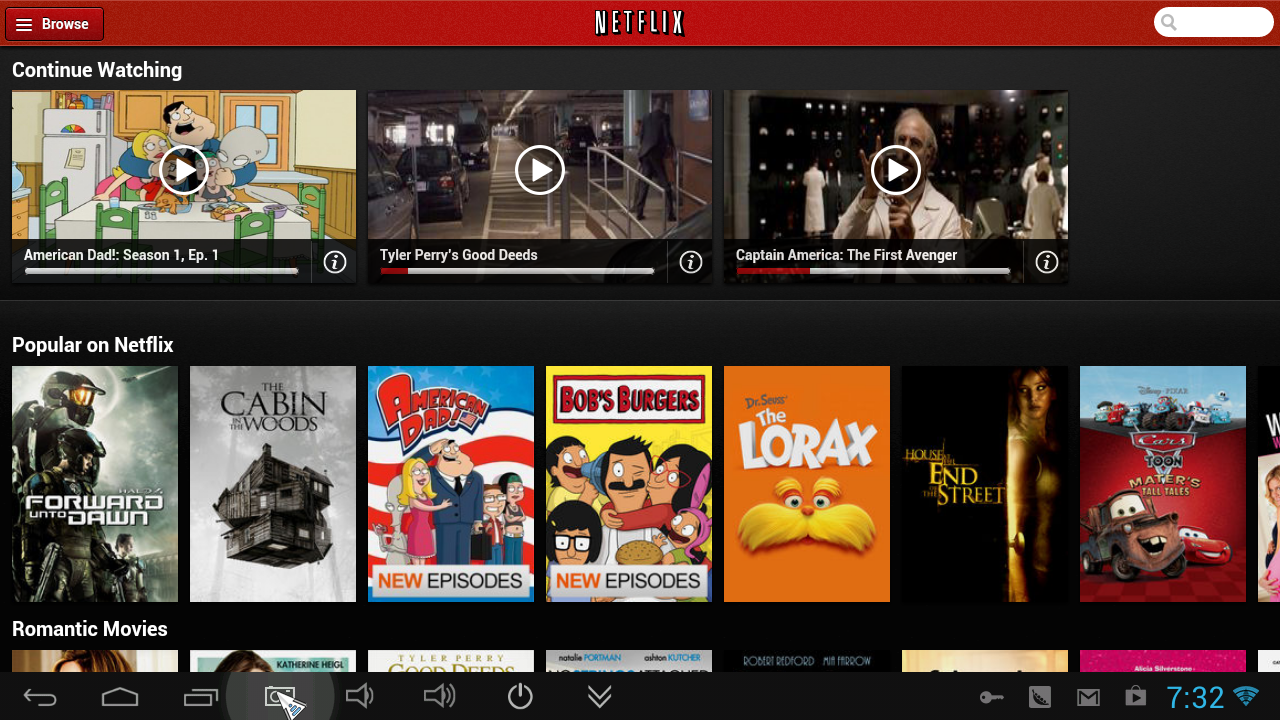This screenshot has height=720, width=1280.
Task: Open the Browse menu
Action: [54, 24]
